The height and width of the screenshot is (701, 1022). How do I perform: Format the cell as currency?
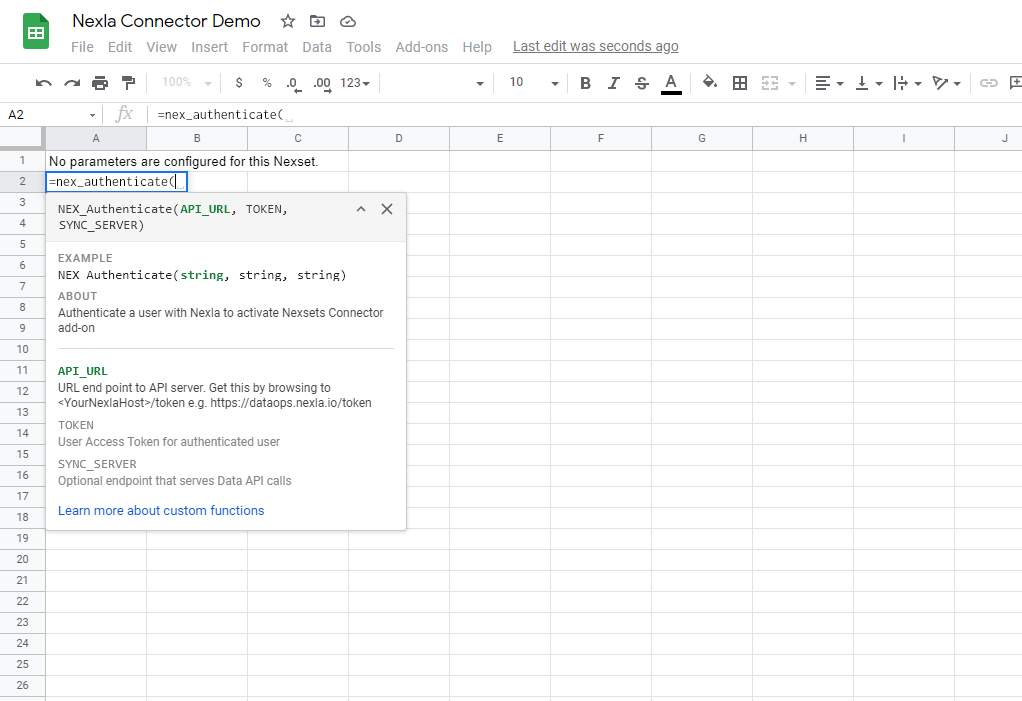coord(239,83)
